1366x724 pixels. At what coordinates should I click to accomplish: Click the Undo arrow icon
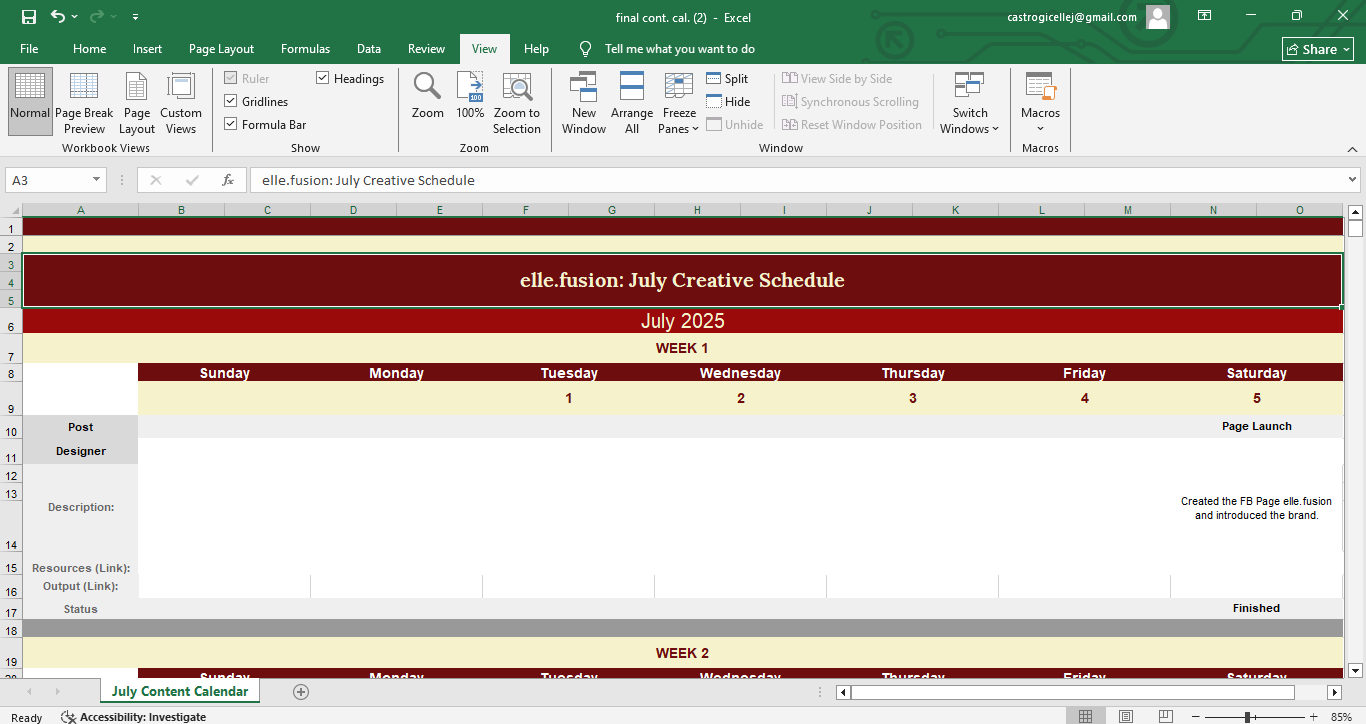58,17
